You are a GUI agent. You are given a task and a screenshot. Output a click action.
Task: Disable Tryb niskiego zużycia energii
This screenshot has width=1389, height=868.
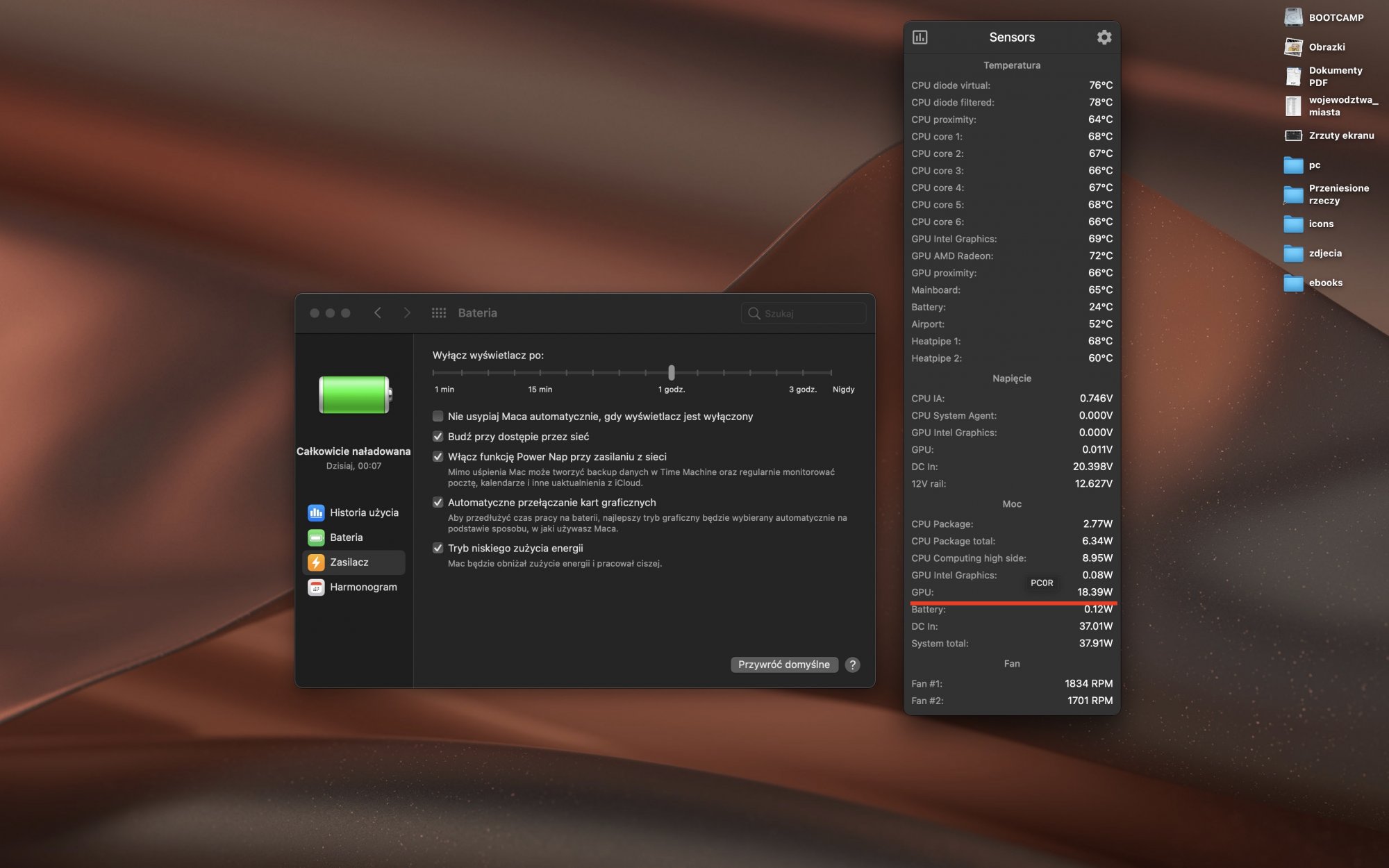point(438,549)
